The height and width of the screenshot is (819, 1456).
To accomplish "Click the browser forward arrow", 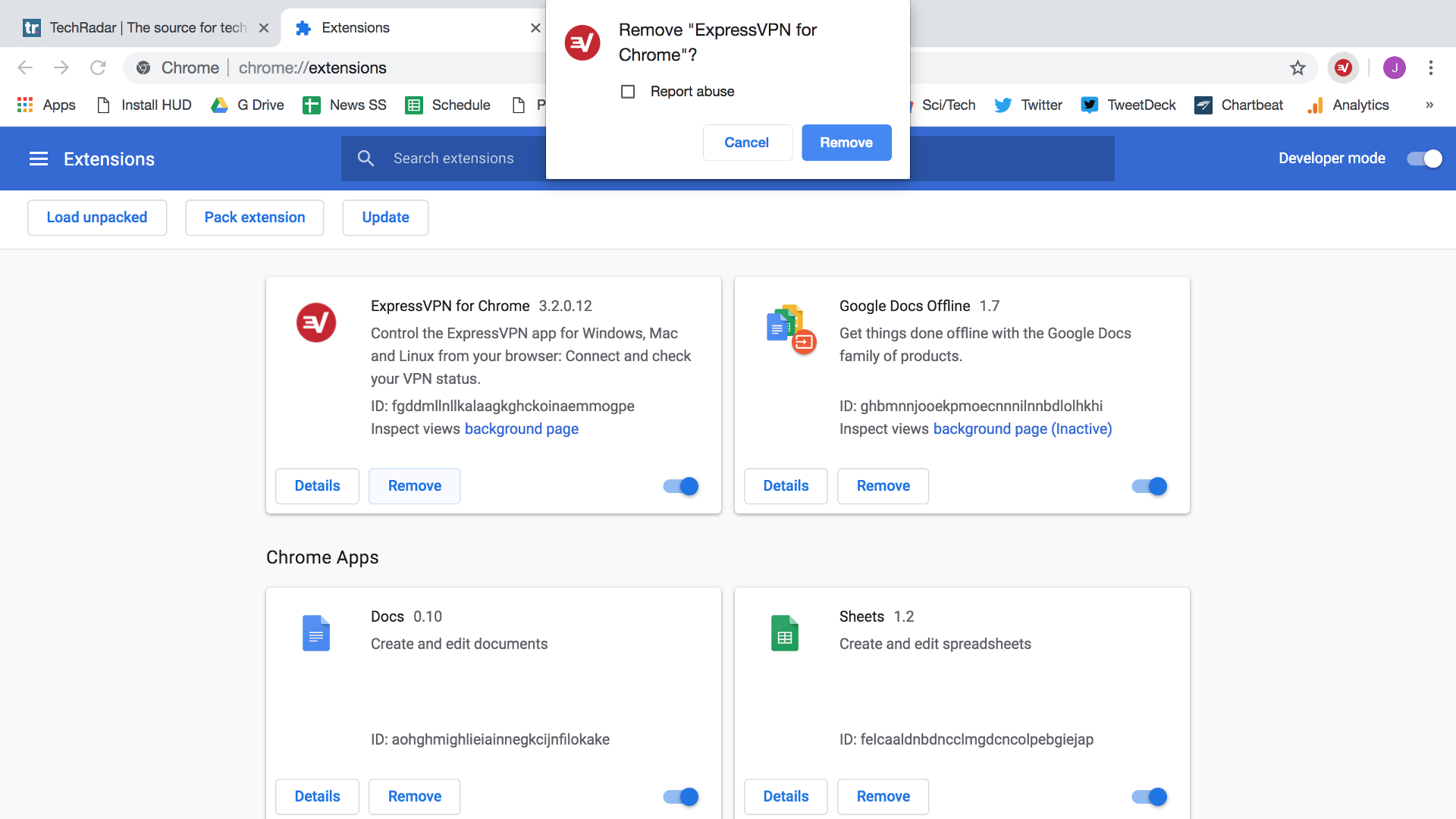I will 61,67.
